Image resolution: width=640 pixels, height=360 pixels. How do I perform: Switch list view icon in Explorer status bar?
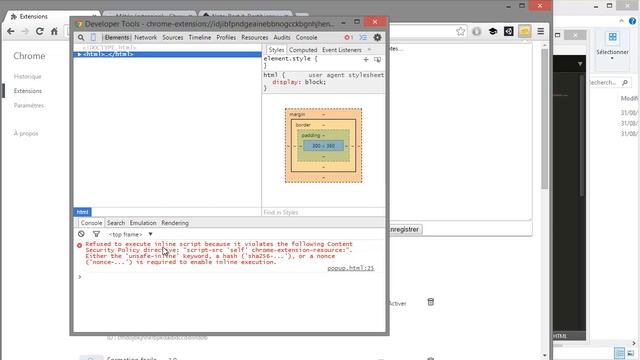[x=619, y=353]
